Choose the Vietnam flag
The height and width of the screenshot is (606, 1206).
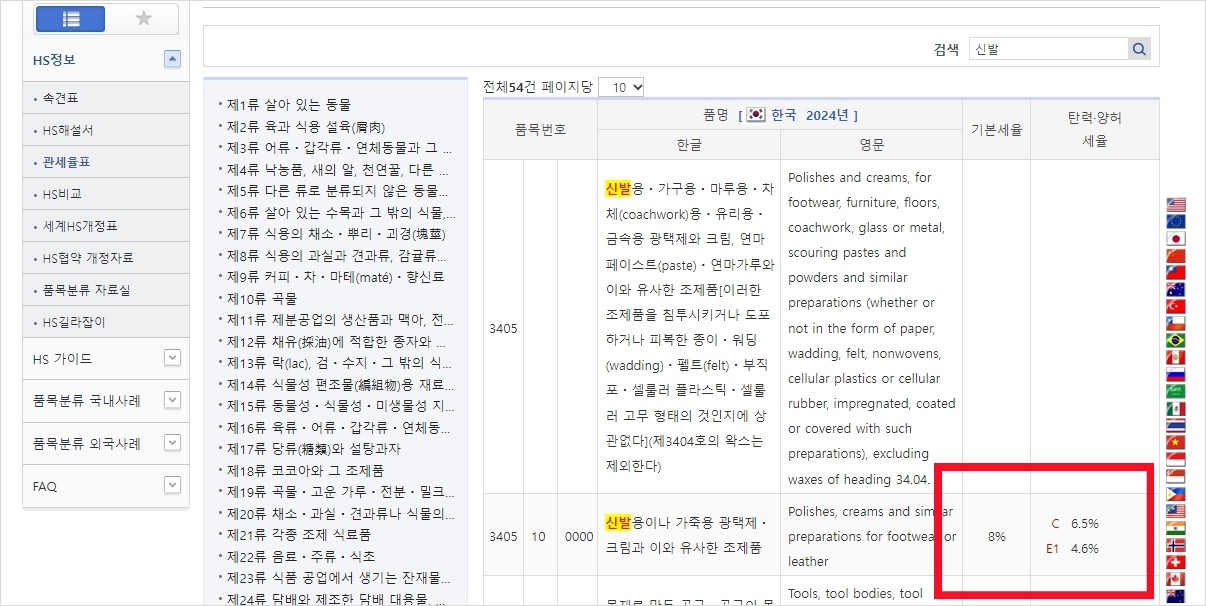1176,442
